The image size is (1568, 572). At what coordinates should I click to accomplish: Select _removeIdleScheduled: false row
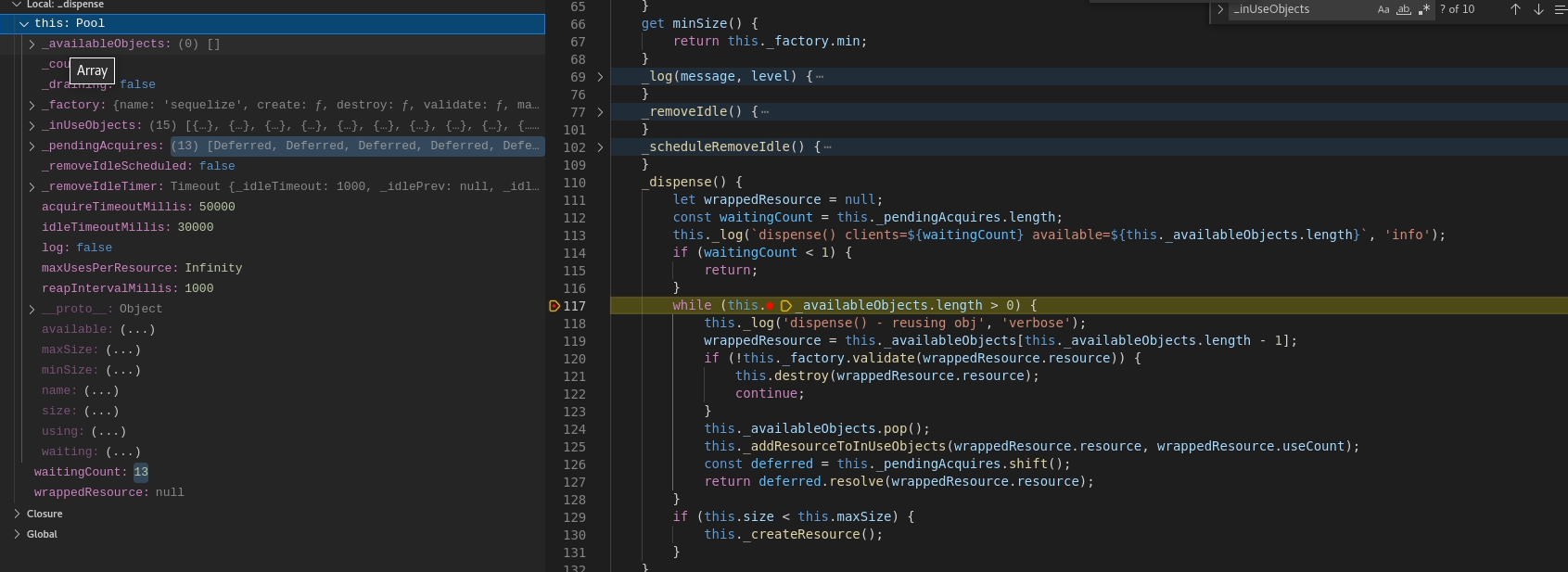coord(273,166)
